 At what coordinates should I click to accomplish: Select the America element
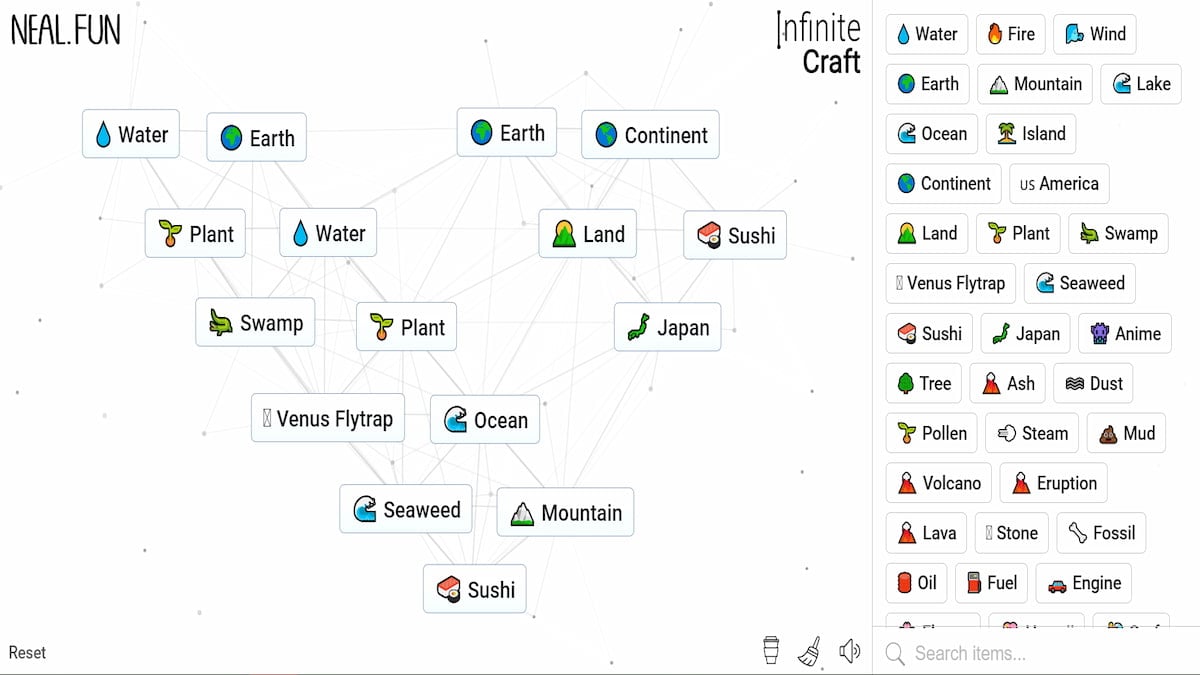[1059, 183]
